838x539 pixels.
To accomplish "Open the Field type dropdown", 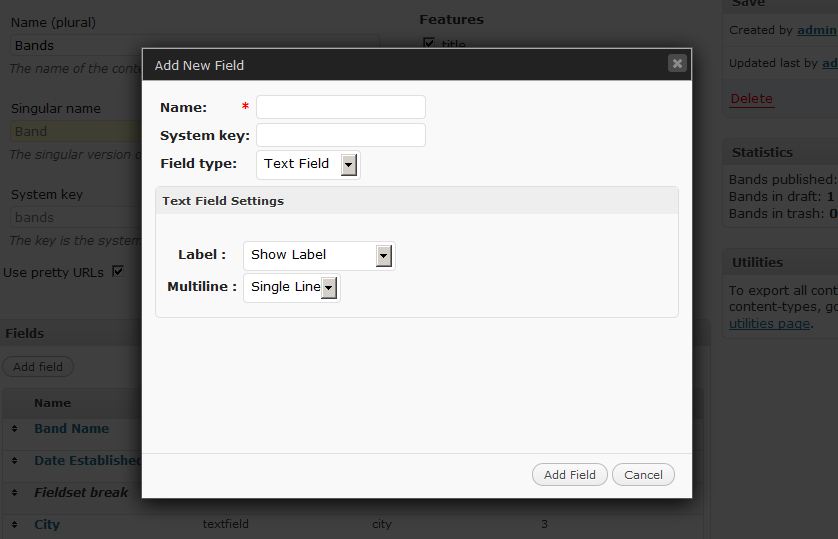I will coord(308,165).
